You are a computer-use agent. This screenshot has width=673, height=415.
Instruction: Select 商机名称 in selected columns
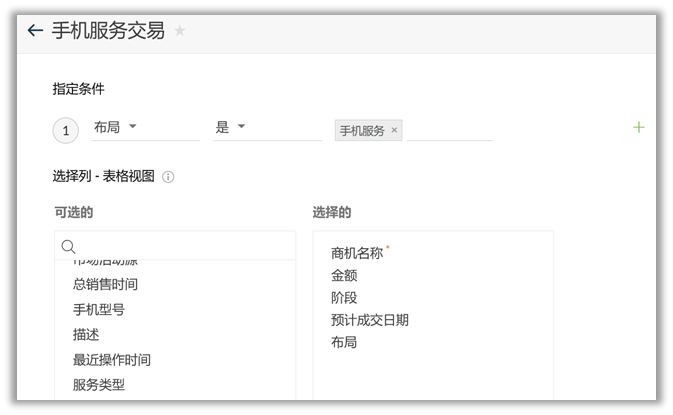pos(357,254)
